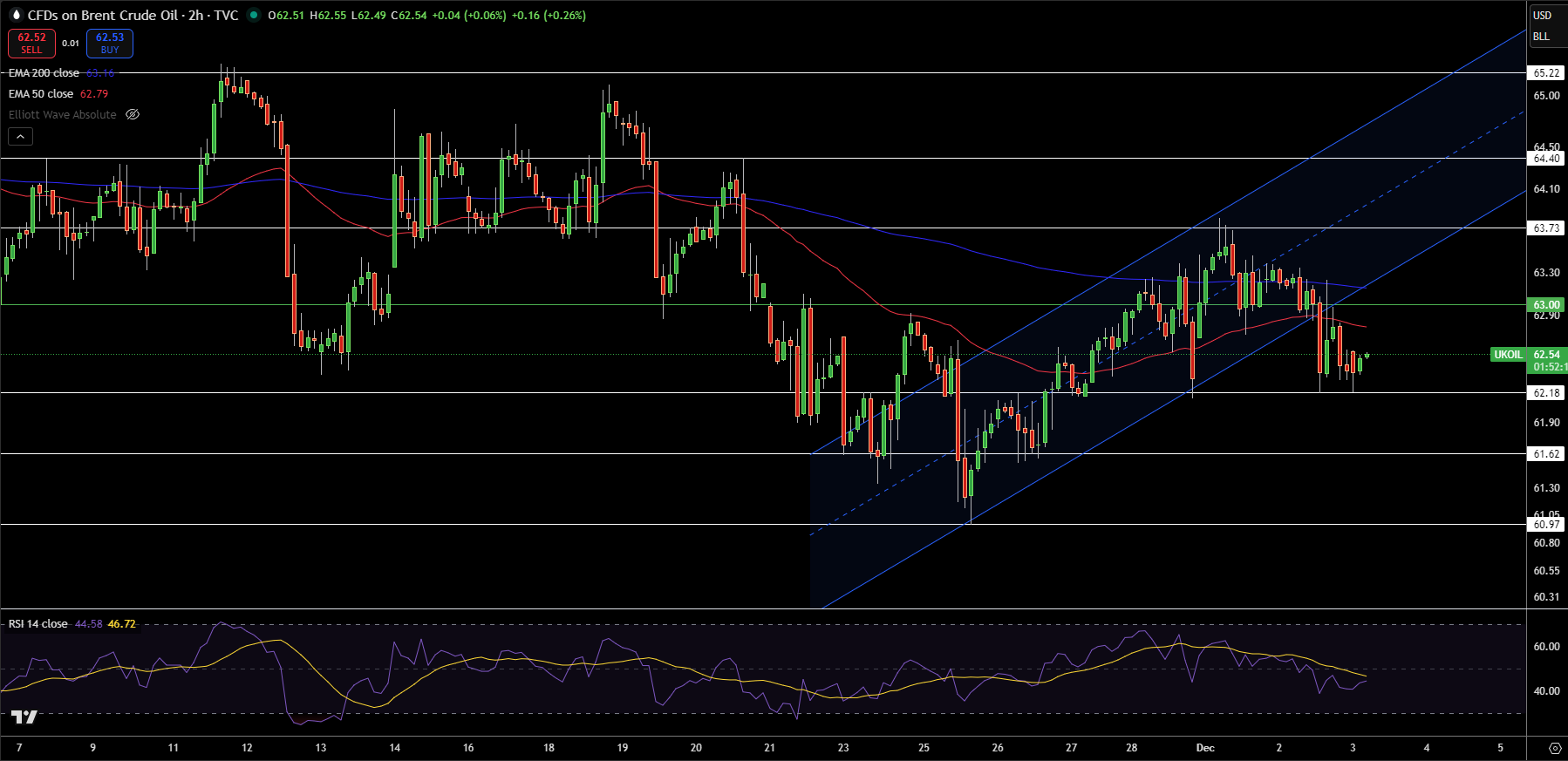Collapse the indicator legend with the arrow button
Viewport: 1568px width, 761px height.
point(21,136)
